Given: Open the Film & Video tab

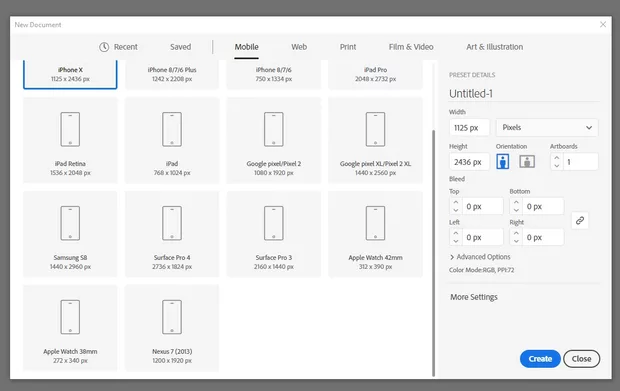Looking at the screenshot, I should tap(411, 47).
